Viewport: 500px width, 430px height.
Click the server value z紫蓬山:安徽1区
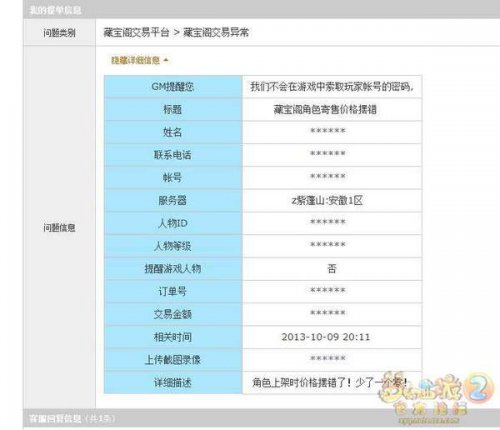tap(327, 200)
